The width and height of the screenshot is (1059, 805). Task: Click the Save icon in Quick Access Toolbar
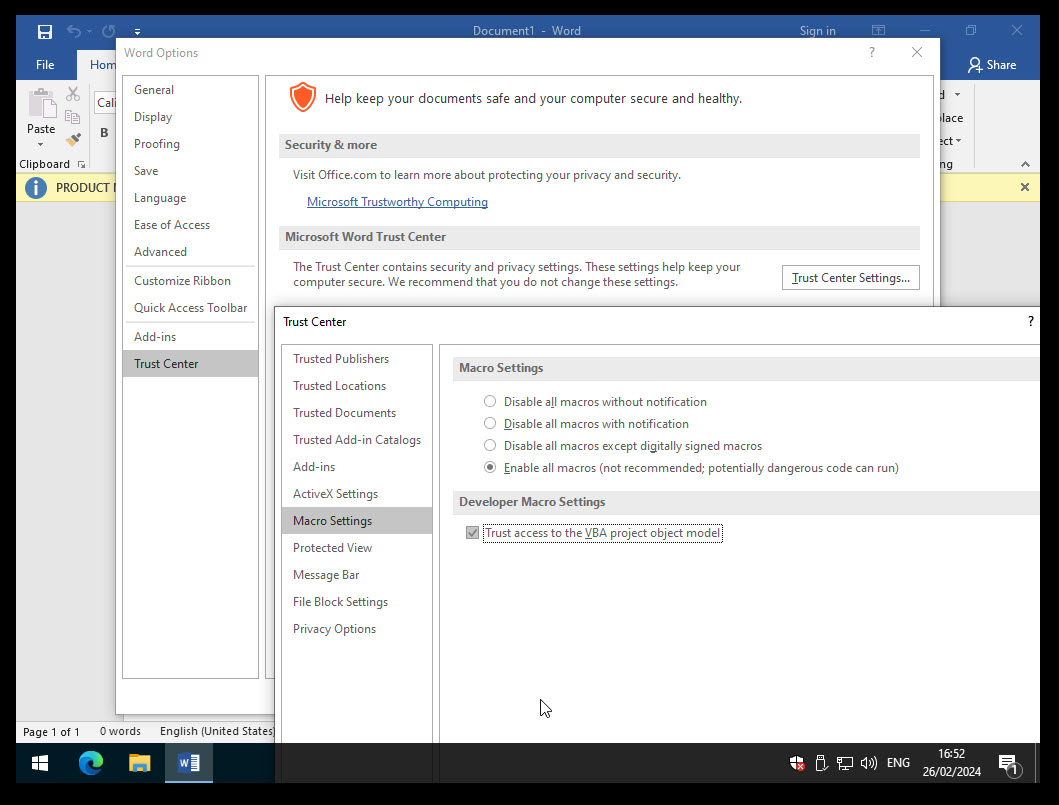pos(44,31)
